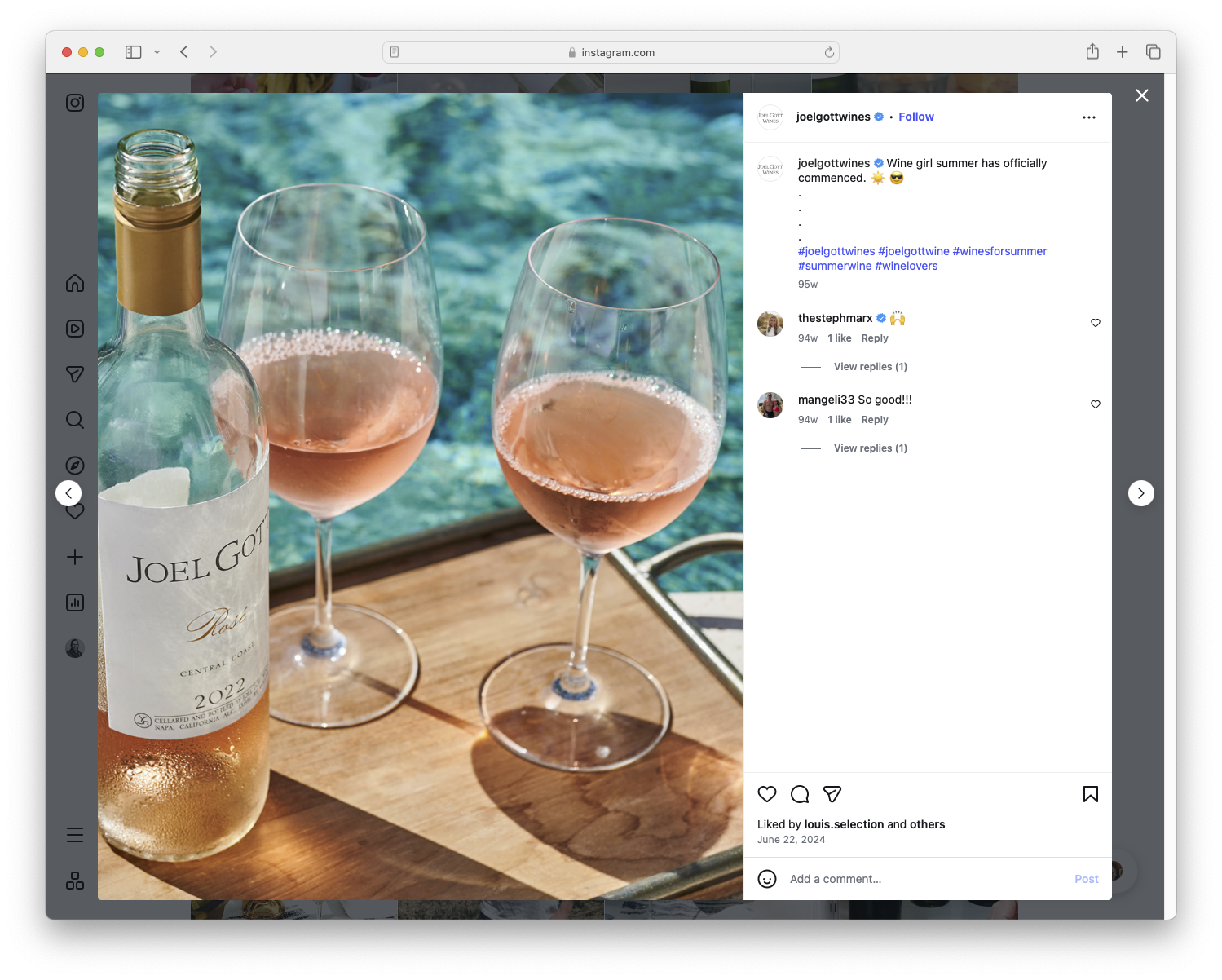
Task: Open thestephmarx profile link
Action: pos(836,318)
